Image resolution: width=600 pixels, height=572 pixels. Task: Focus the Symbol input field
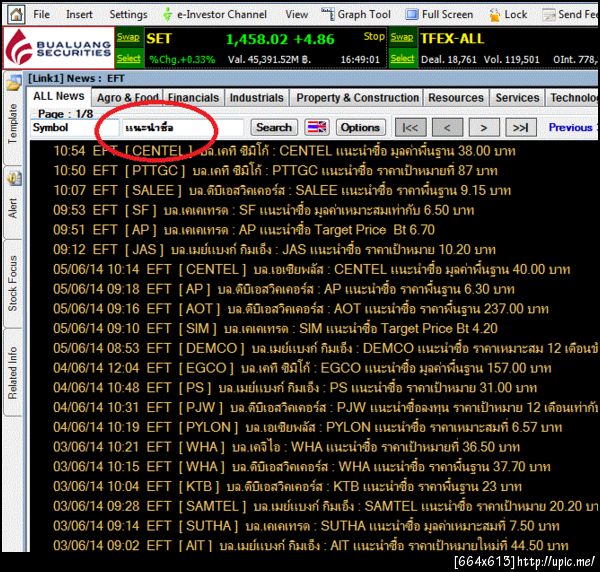pos(75,127)
